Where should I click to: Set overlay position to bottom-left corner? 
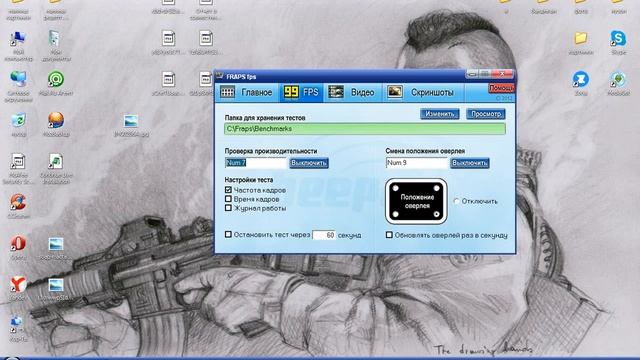click(396, 214)
